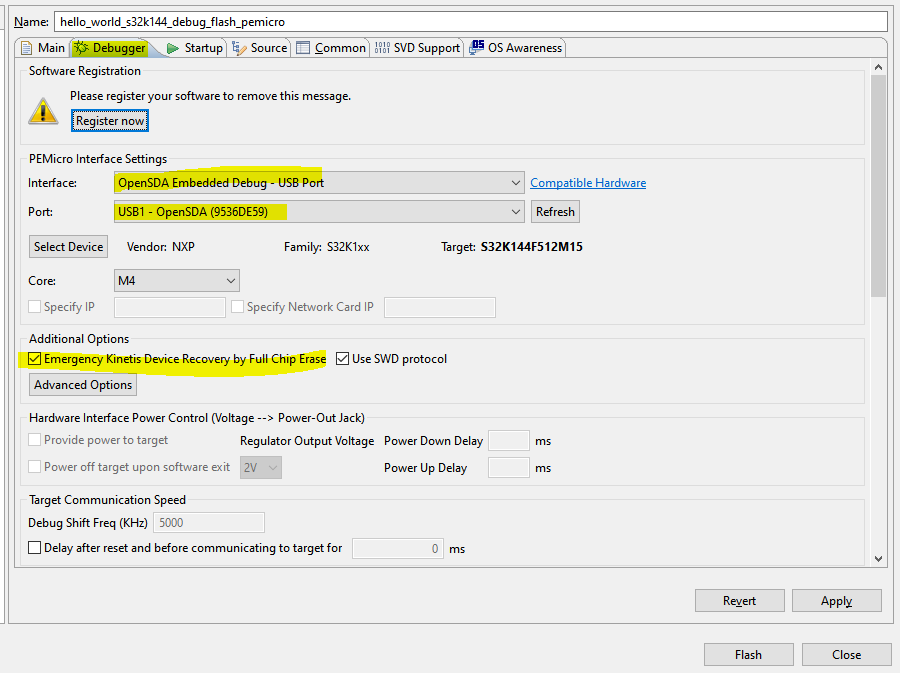Click the Startup tab green arrow icon

coord(173,49)
